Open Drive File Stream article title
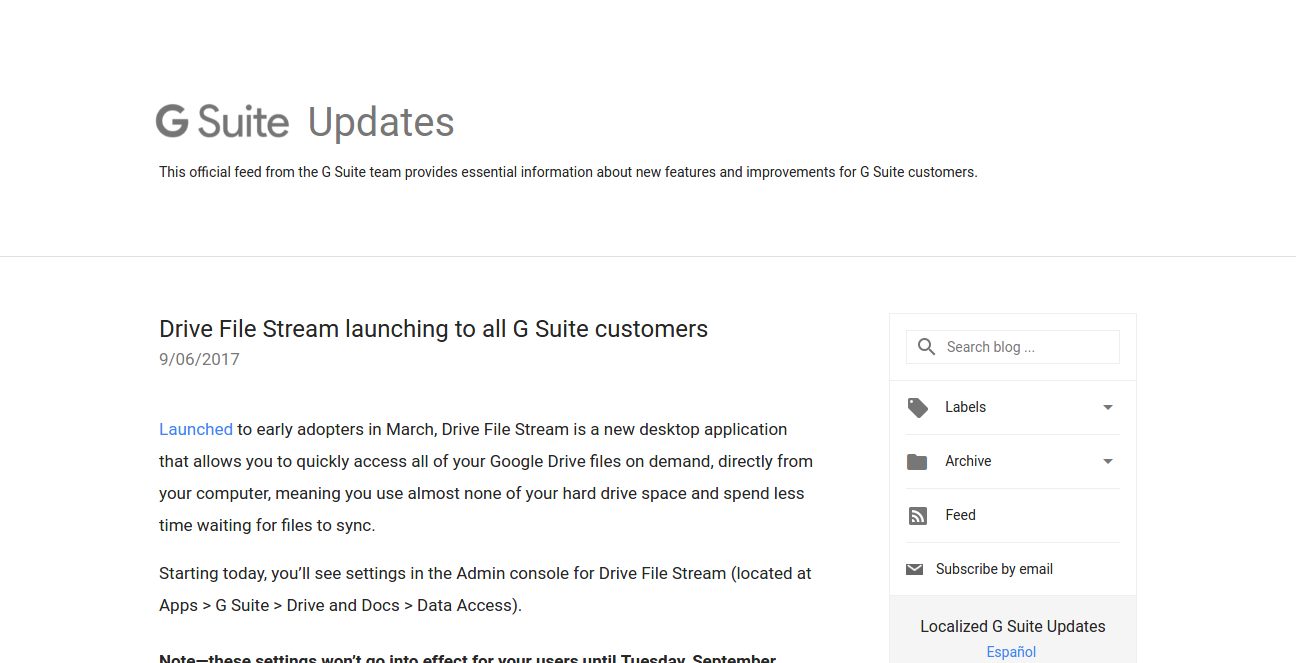Image resolution: width=1296 pixels, height=663 pixels. tap(433, 329)
